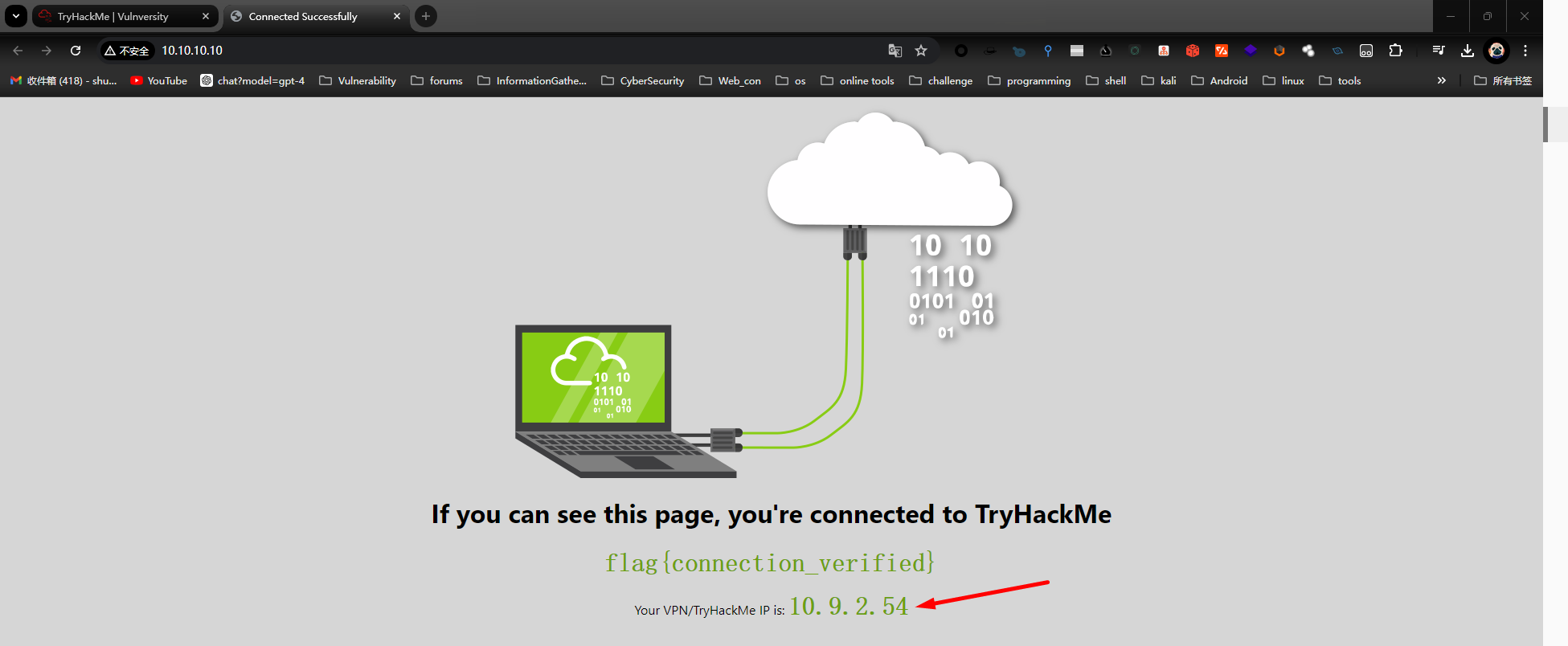Open the challenge bookmark folder

click(x=941, y=80)
